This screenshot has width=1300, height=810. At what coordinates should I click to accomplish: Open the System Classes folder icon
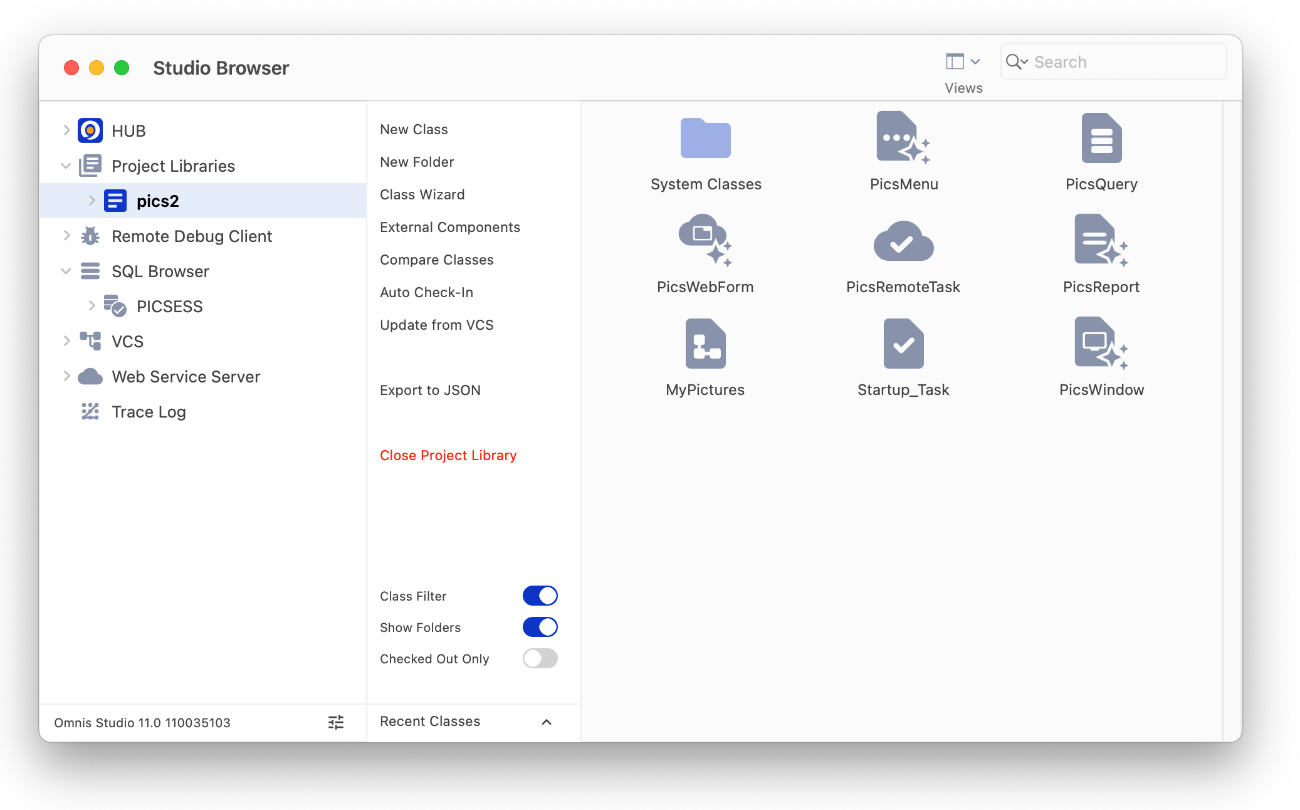coord(706,138)
